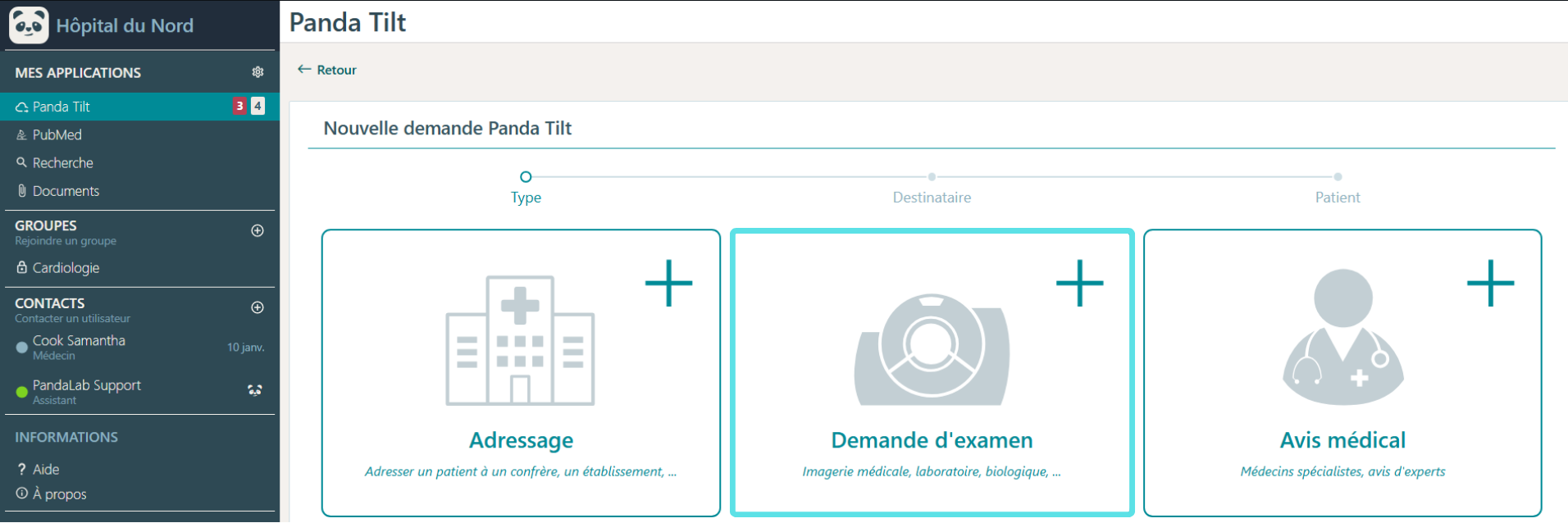Select the Patient step marker

click(x=1338, y=176)
